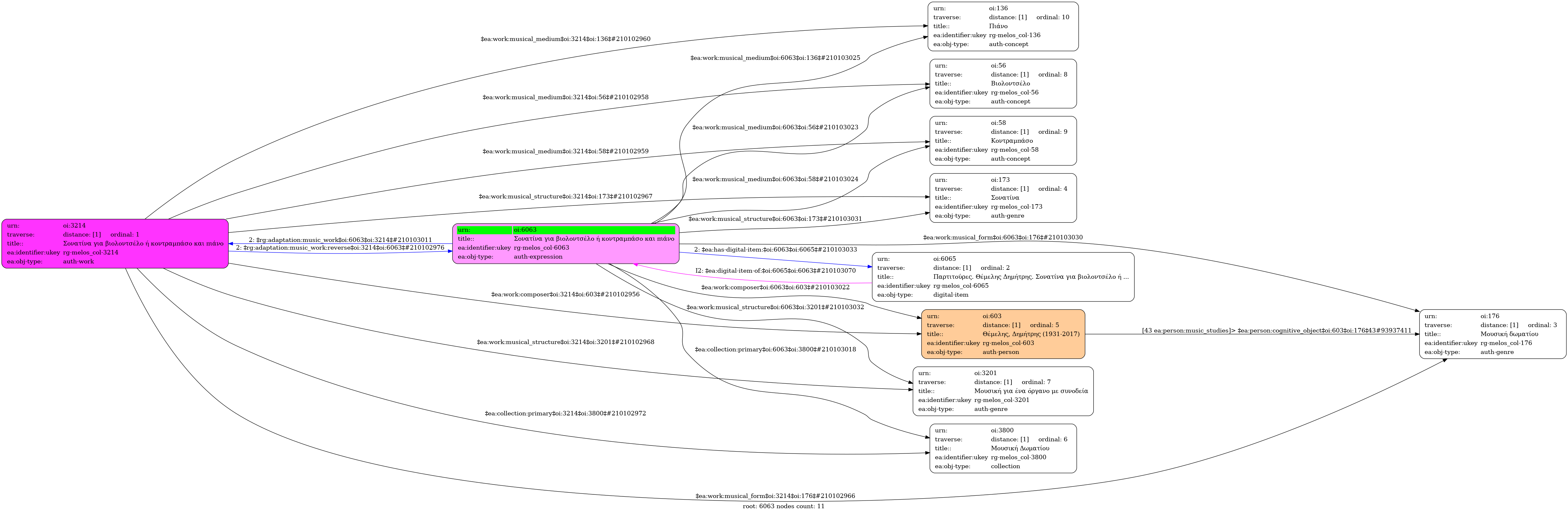The width and height of the screenshot is (1568, 513).
Task: Click the ea:digital-item-of magenta edge label
Action: tap(776, 271)
